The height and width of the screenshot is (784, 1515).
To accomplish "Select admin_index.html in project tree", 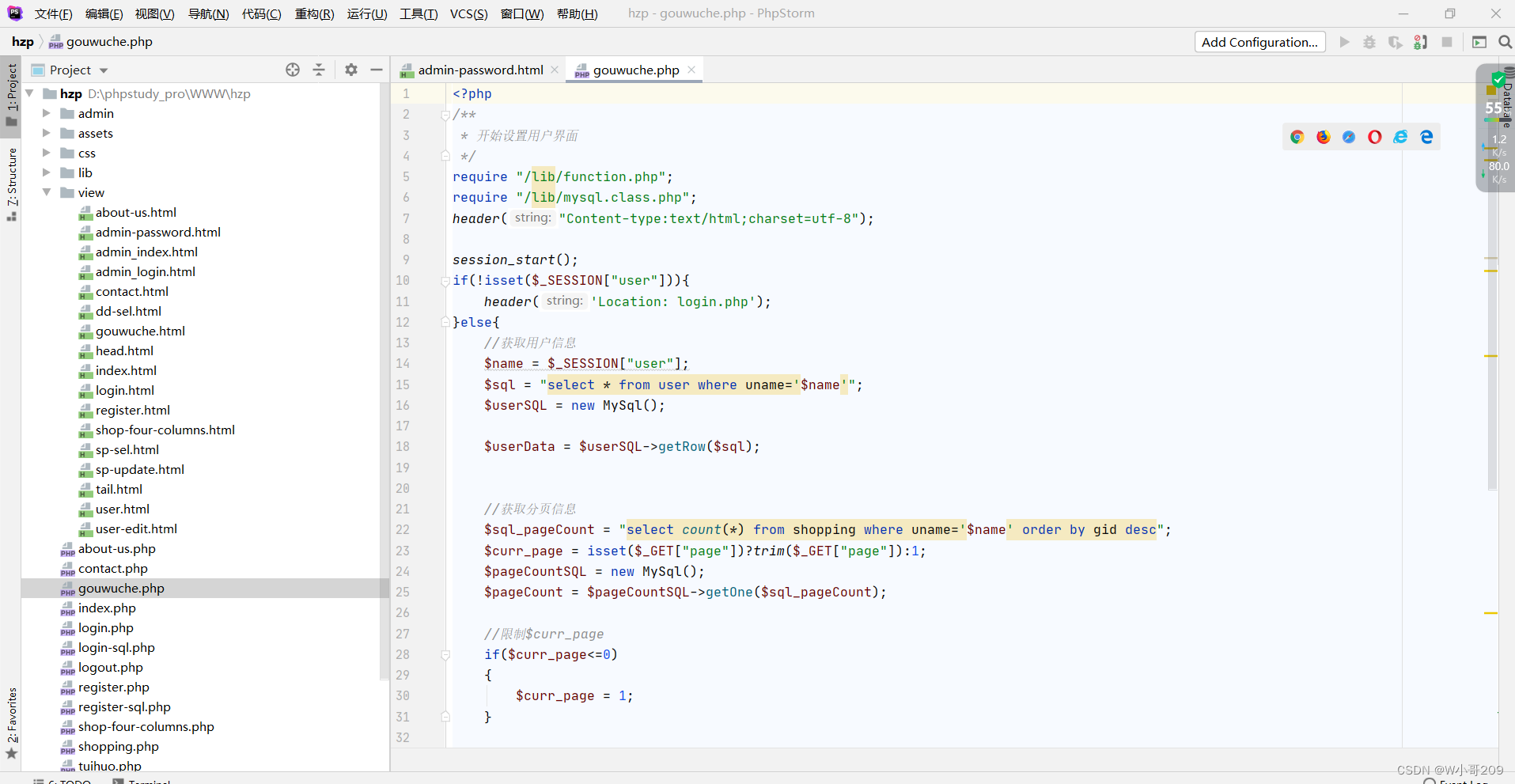I will tap(146, 252).
